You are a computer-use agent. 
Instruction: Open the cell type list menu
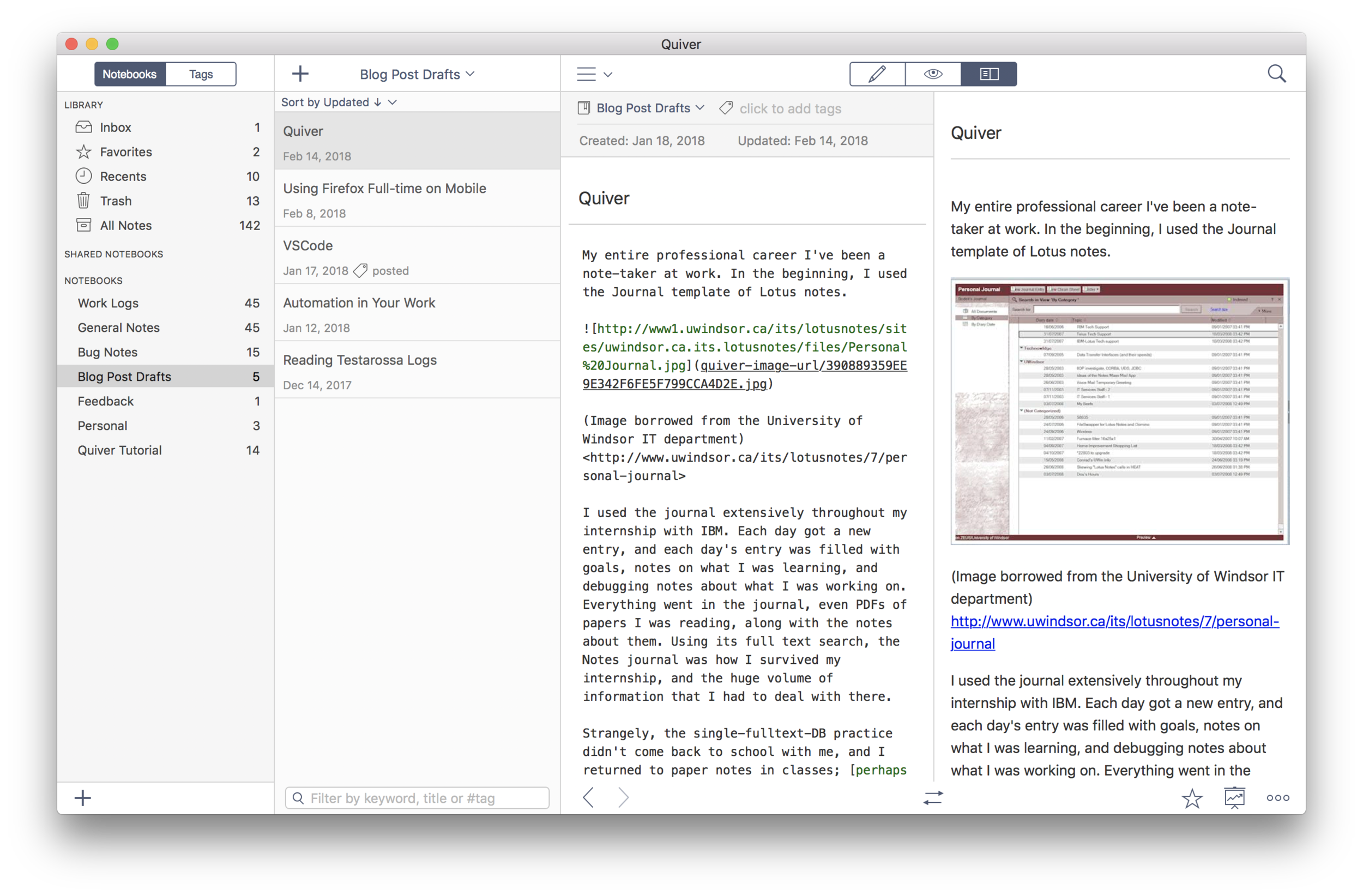pos(594,74)
